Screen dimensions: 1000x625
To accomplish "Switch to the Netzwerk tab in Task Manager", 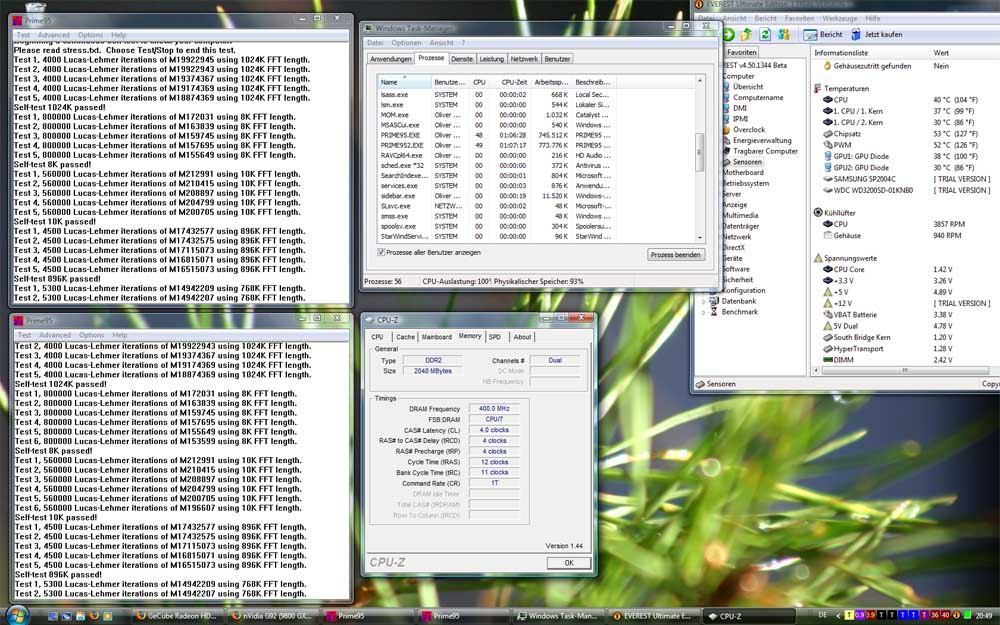I will click(524, 59).
